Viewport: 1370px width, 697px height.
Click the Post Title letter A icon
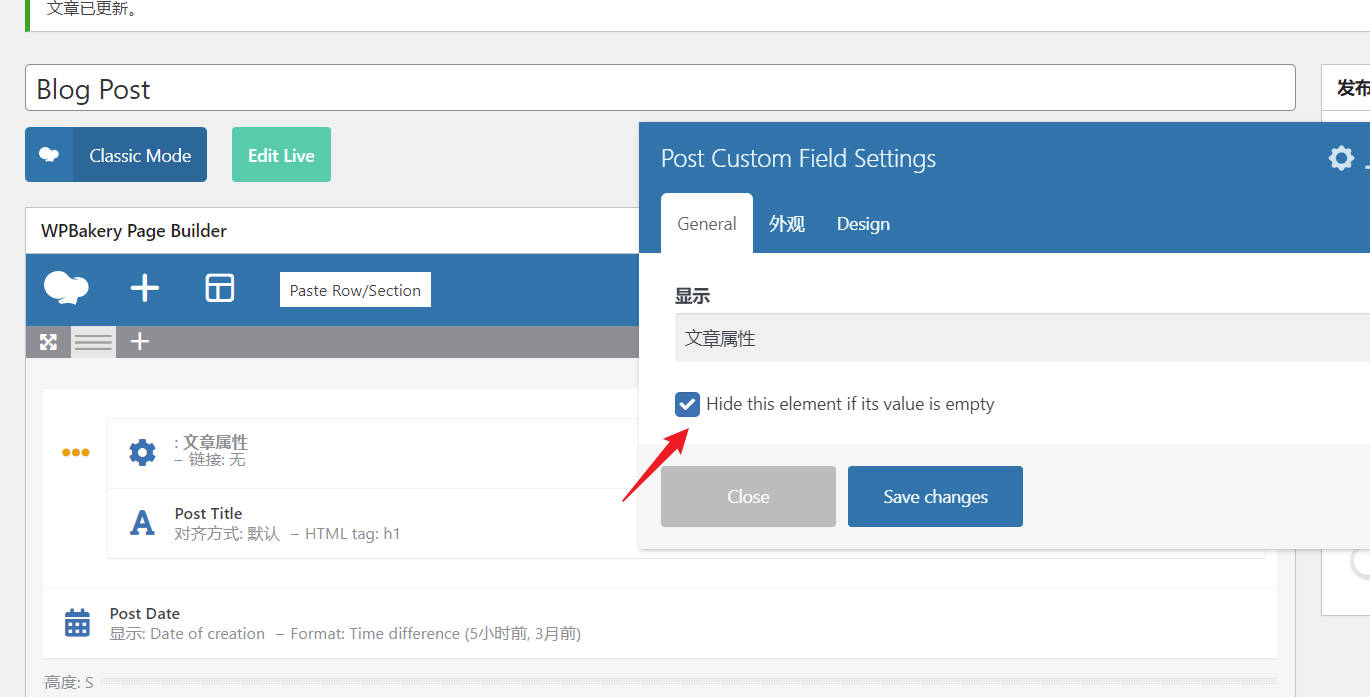tap(143, 523)
